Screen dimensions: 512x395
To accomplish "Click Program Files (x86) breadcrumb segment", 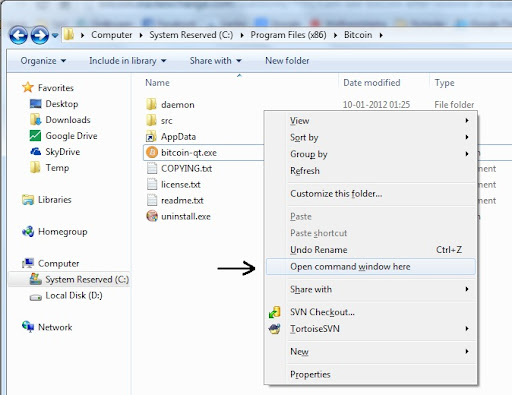I will click(288, 35).
